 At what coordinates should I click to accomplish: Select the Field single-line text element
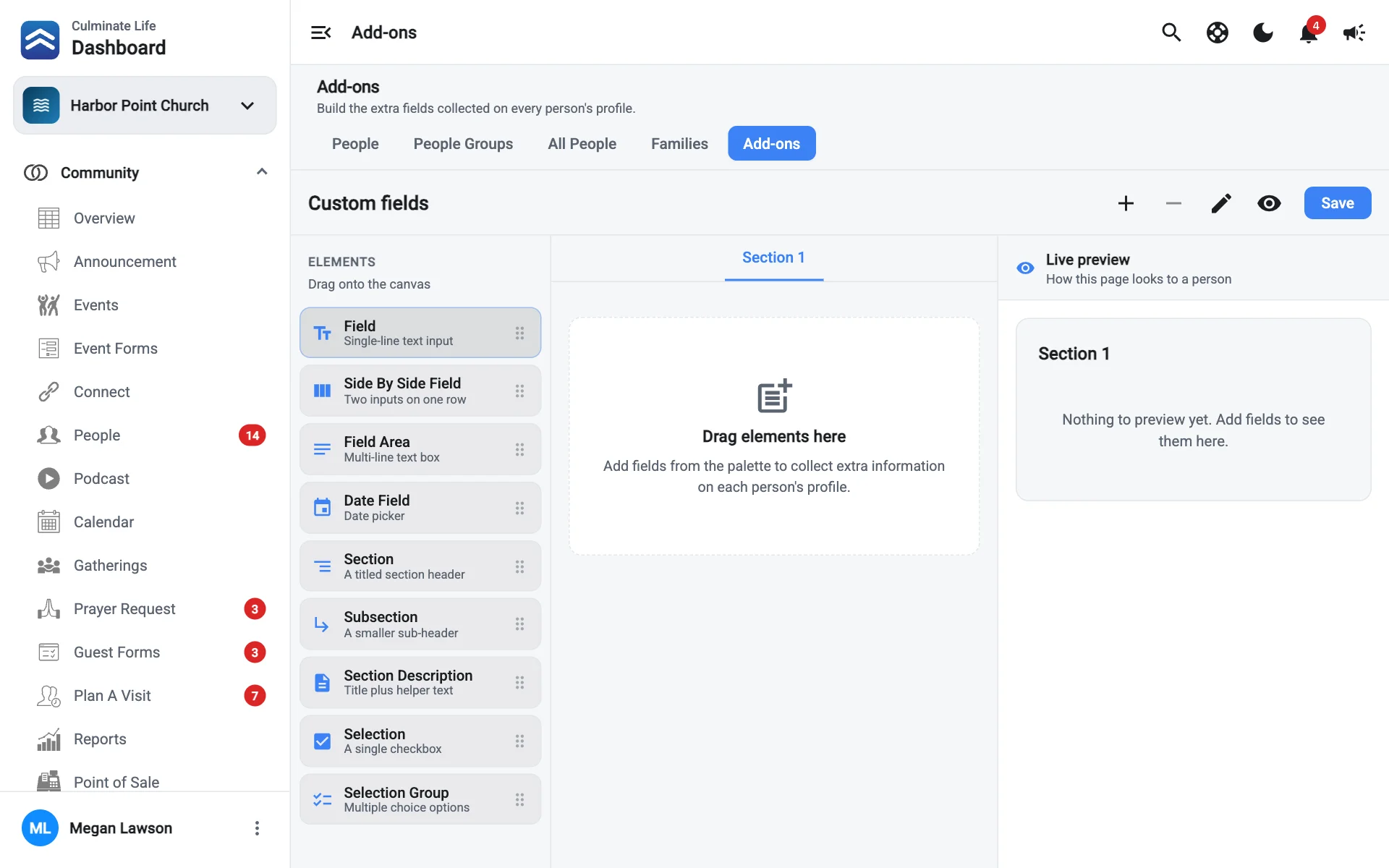(x=420, y=333)
